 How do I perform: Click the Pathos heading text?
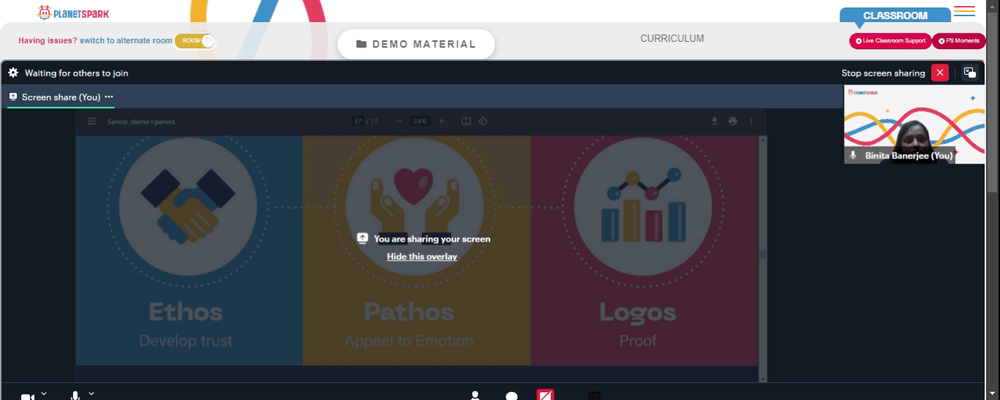coord(409,312)
